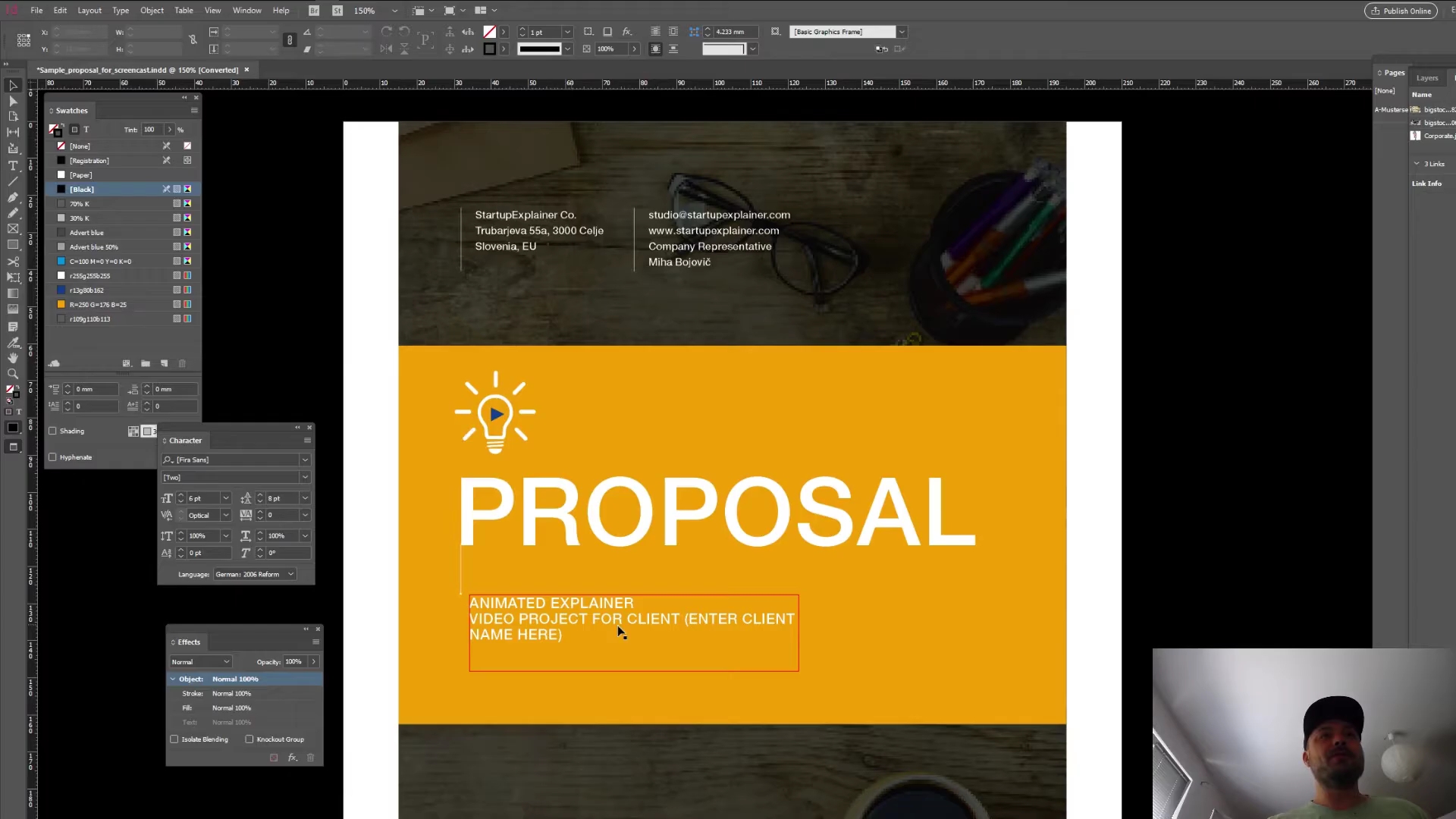Select the Free Transform tool
Image resolution: width=1456 pixels, height=819 pixels.
click(13, 278)
